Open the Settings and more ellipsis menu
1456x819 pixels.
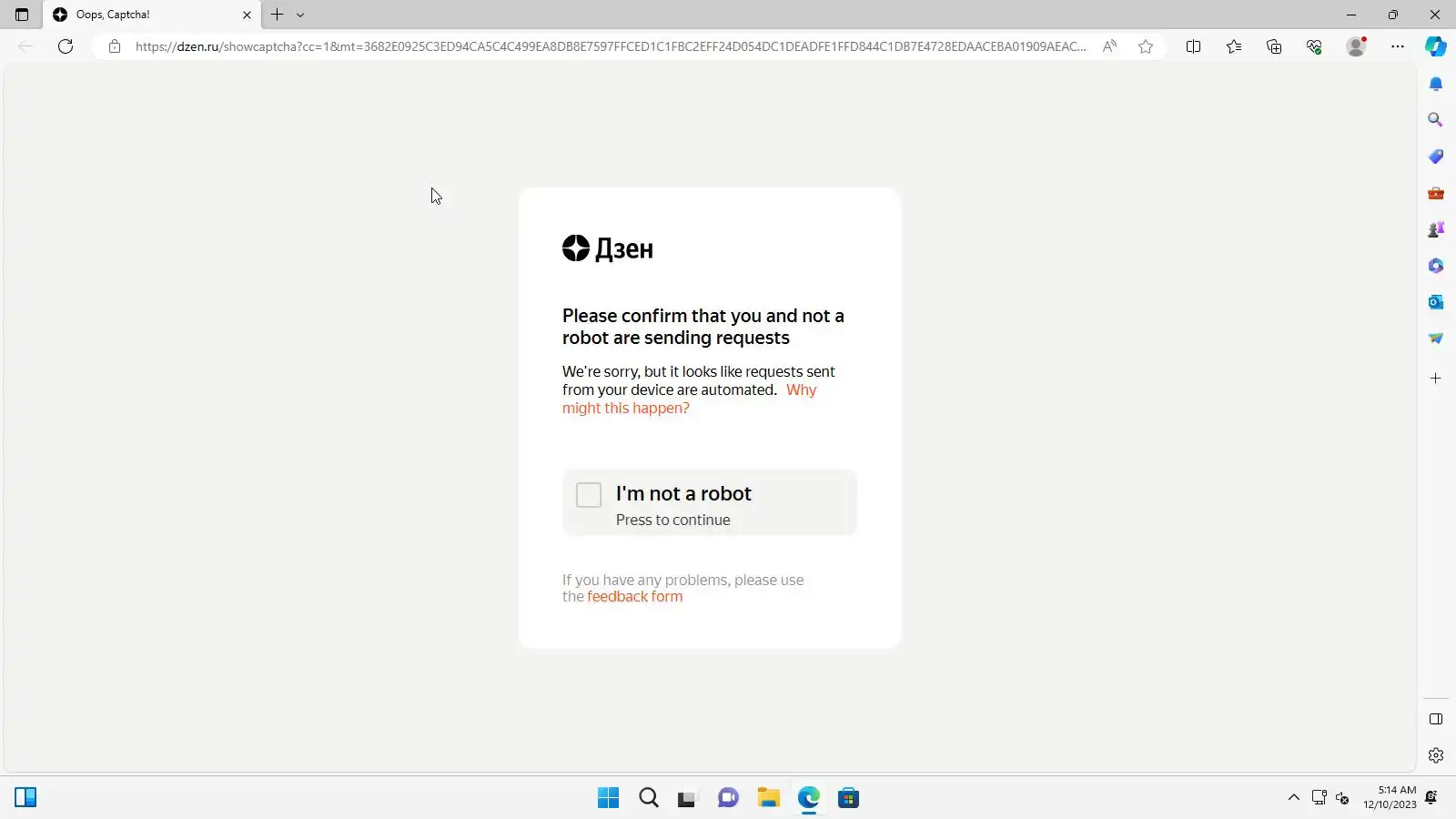tap(1398, 46)
